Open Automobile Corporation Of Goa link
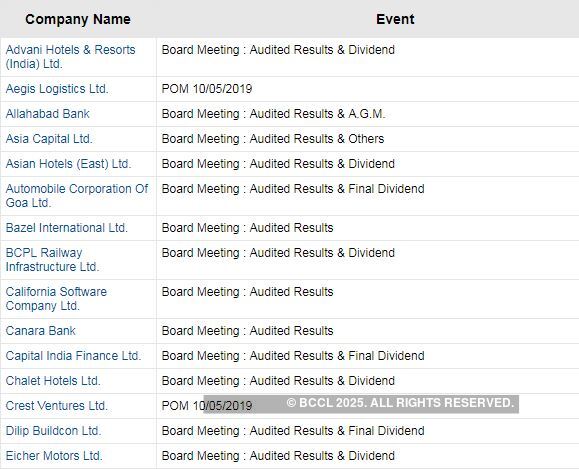This screenshot has height=469, width=579. pyautogui.click(x=77, y=196)
